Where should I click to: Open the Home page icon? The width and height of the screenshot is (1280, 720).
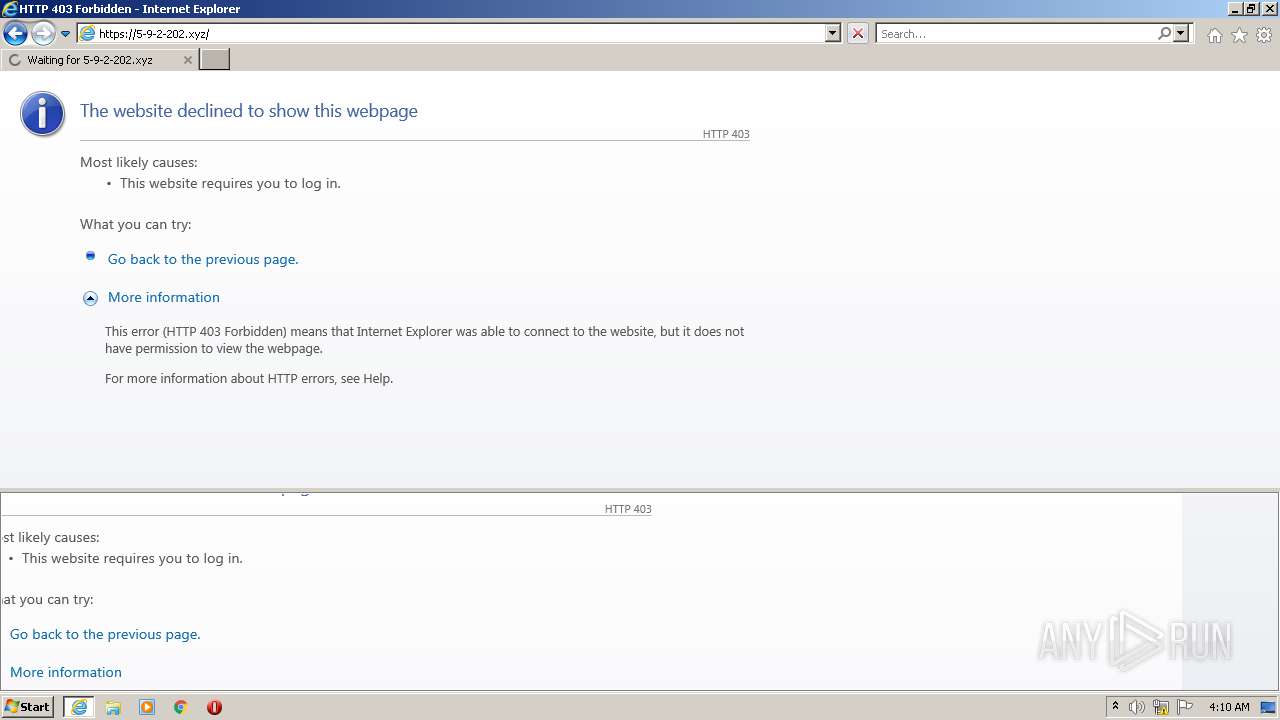coord(1214,35)
